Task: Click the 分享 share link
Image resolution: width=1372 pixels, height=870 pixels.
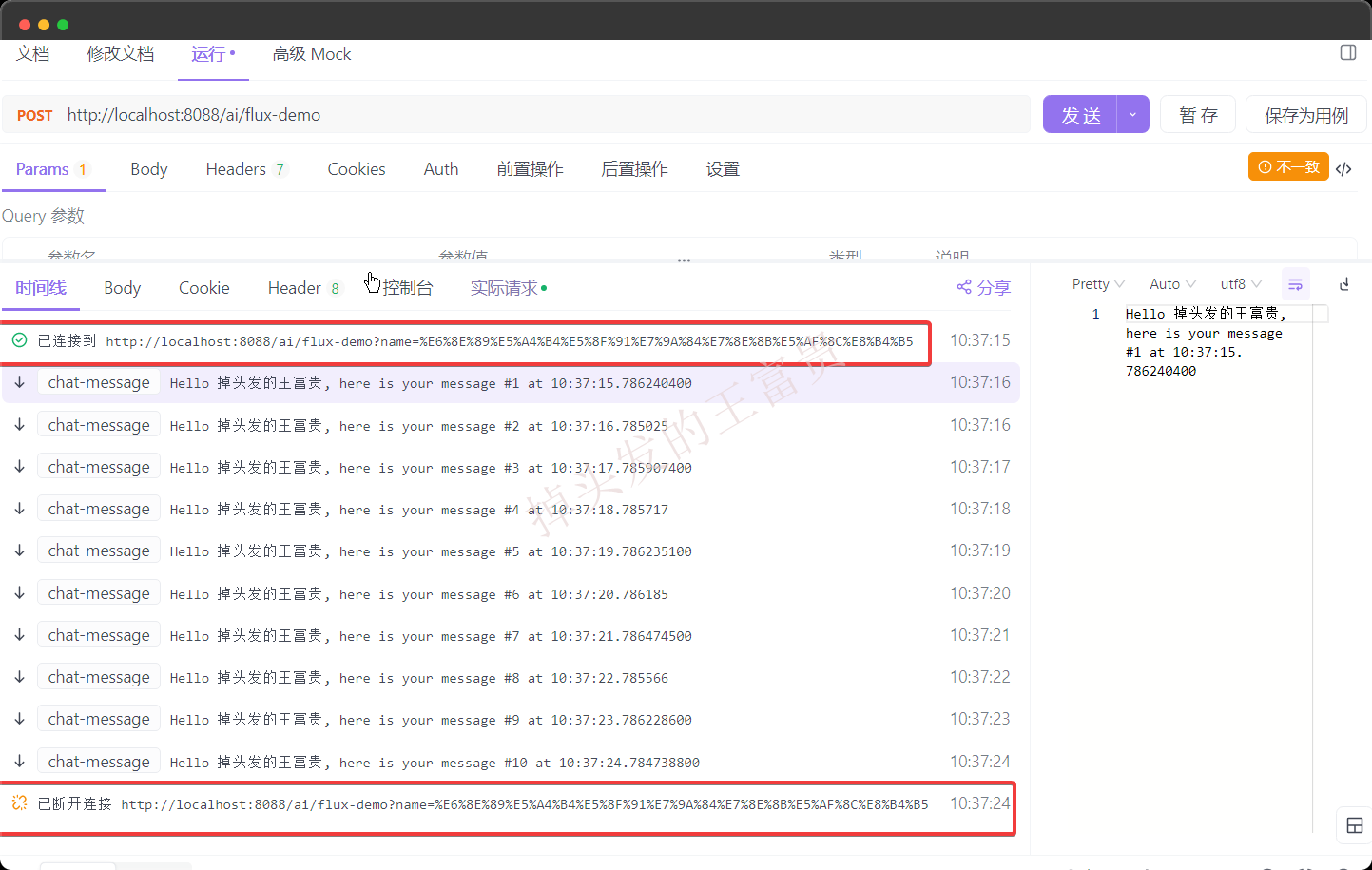Action: [x=994, y=287]
